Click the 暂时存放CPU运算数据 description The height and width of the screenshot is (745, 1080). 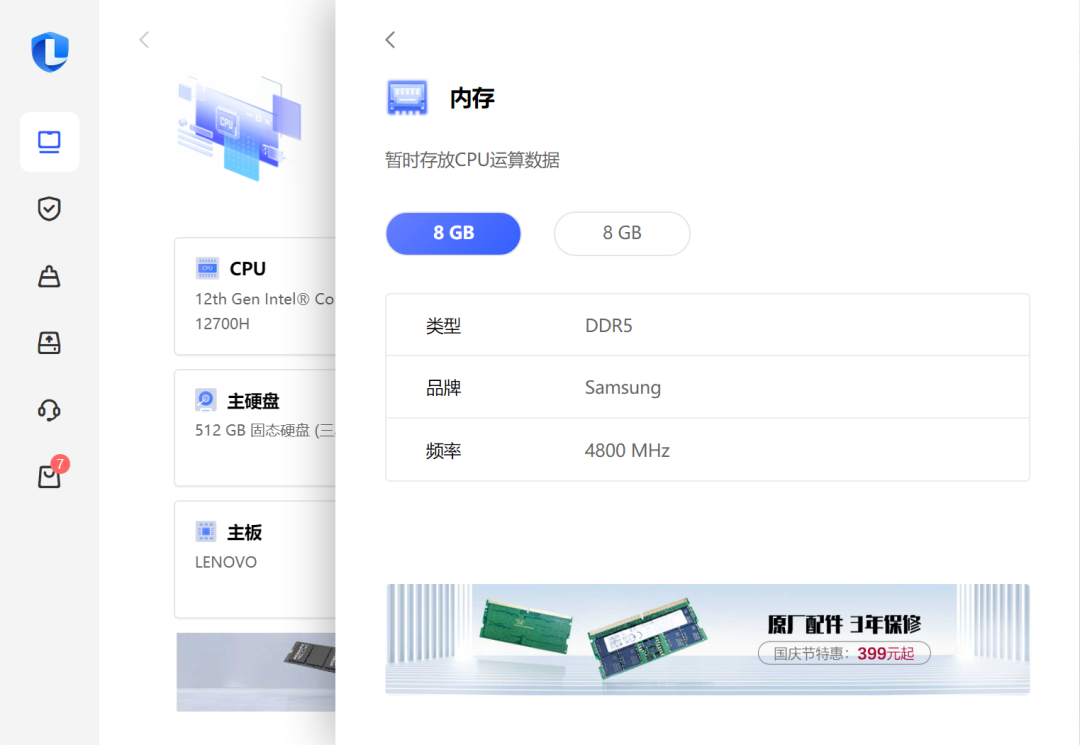[472, 160]
